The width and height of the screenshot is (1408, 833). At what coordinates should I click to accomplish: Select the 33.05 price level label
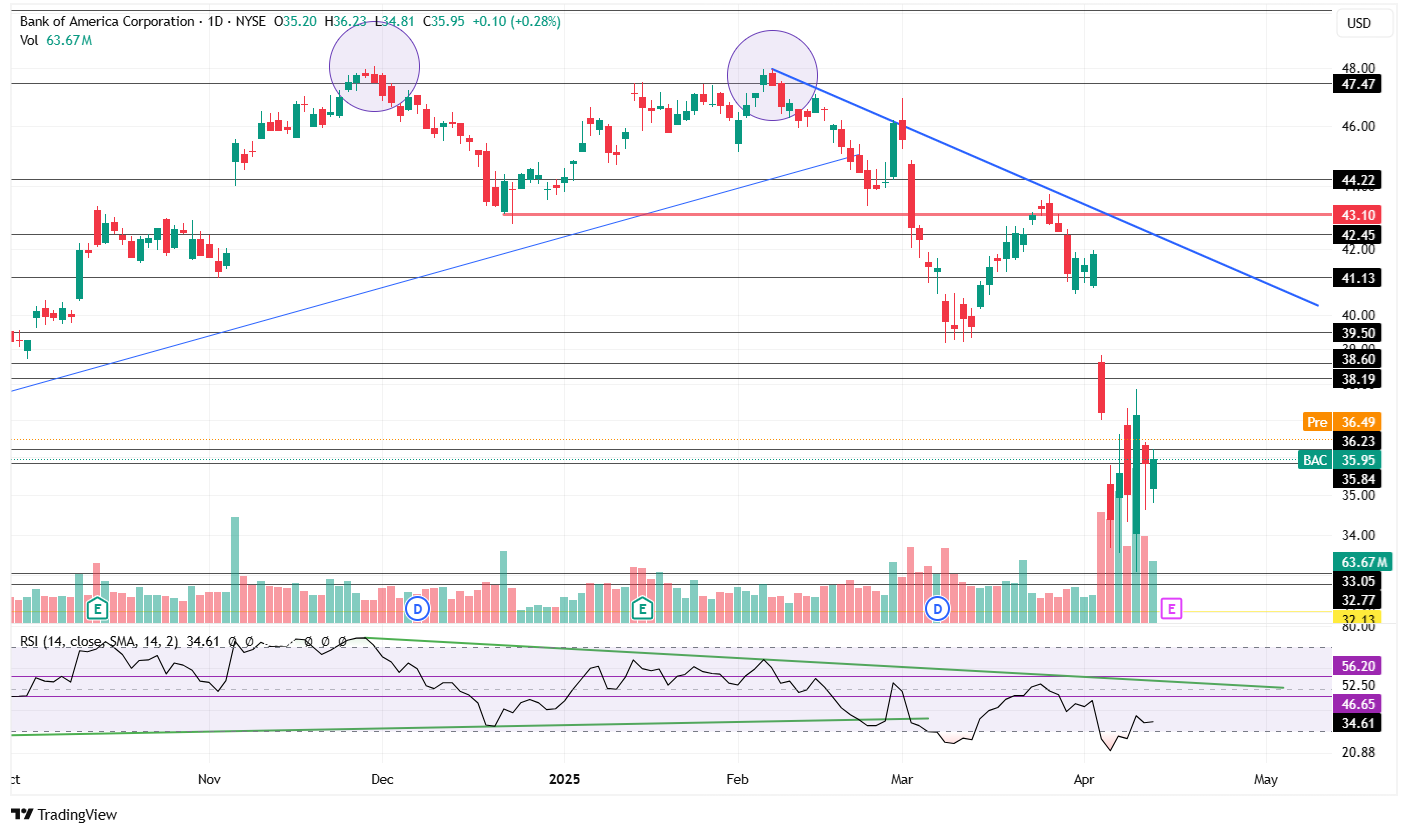1357,581
